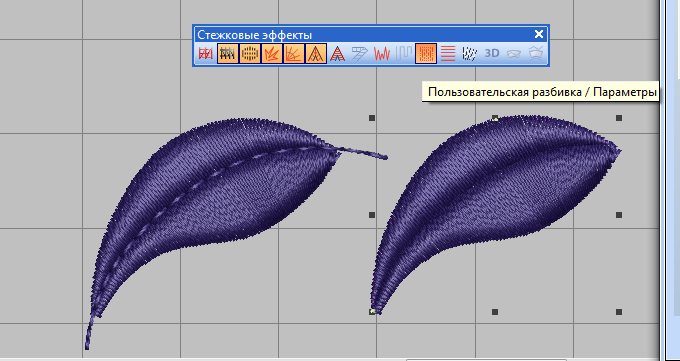This screenshot has height=361, width=680.
Task: Enable the red jagged zigzag edge effect
Action: click(382, 54)
